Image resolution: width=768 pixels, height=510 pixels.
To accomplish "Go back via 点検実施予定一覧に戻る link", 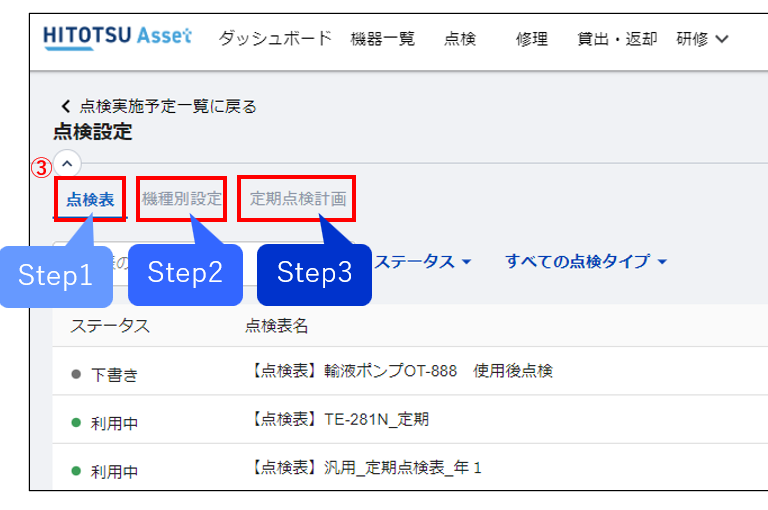I will (159, 106).
